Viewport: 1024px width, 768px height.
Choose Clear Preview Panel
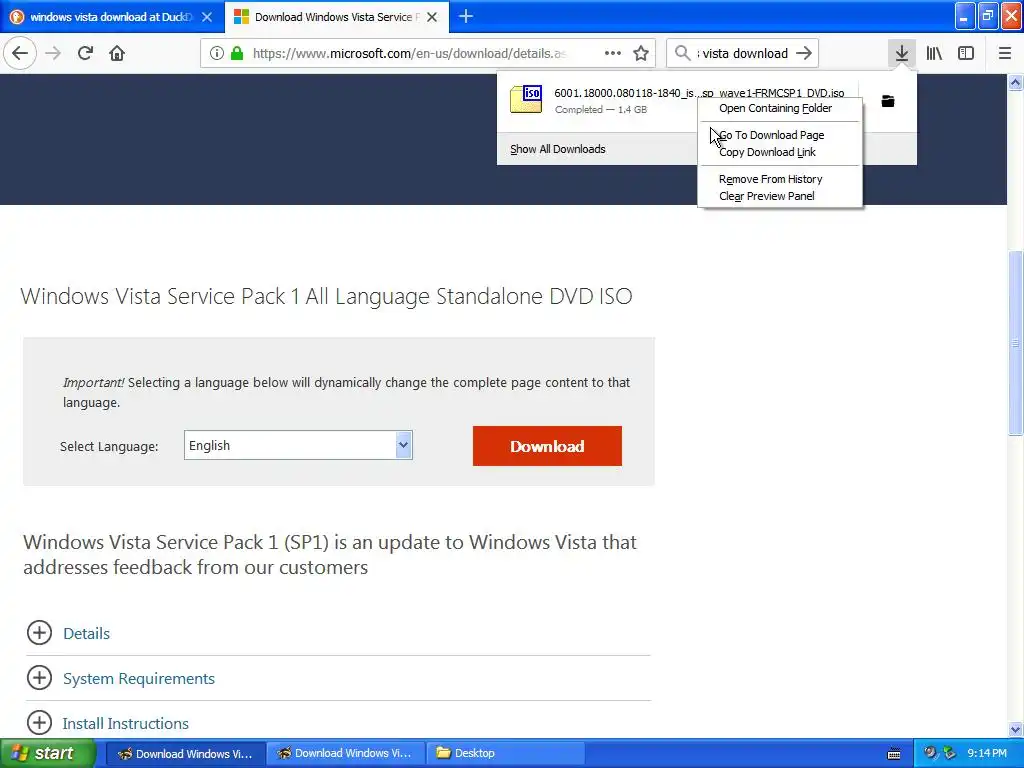click(780, 196)
